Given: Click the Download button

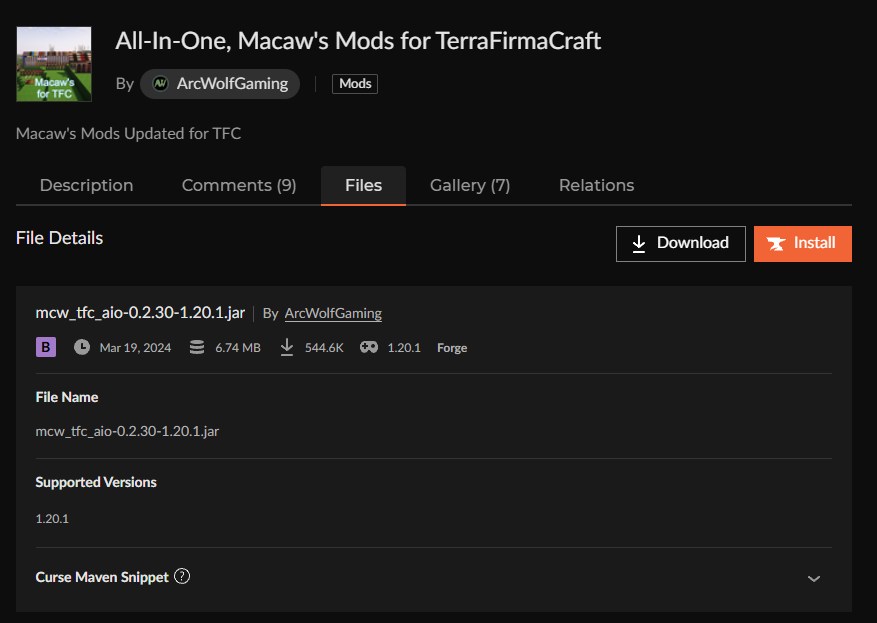Looking at the screenshot, I should pos(680,243).
